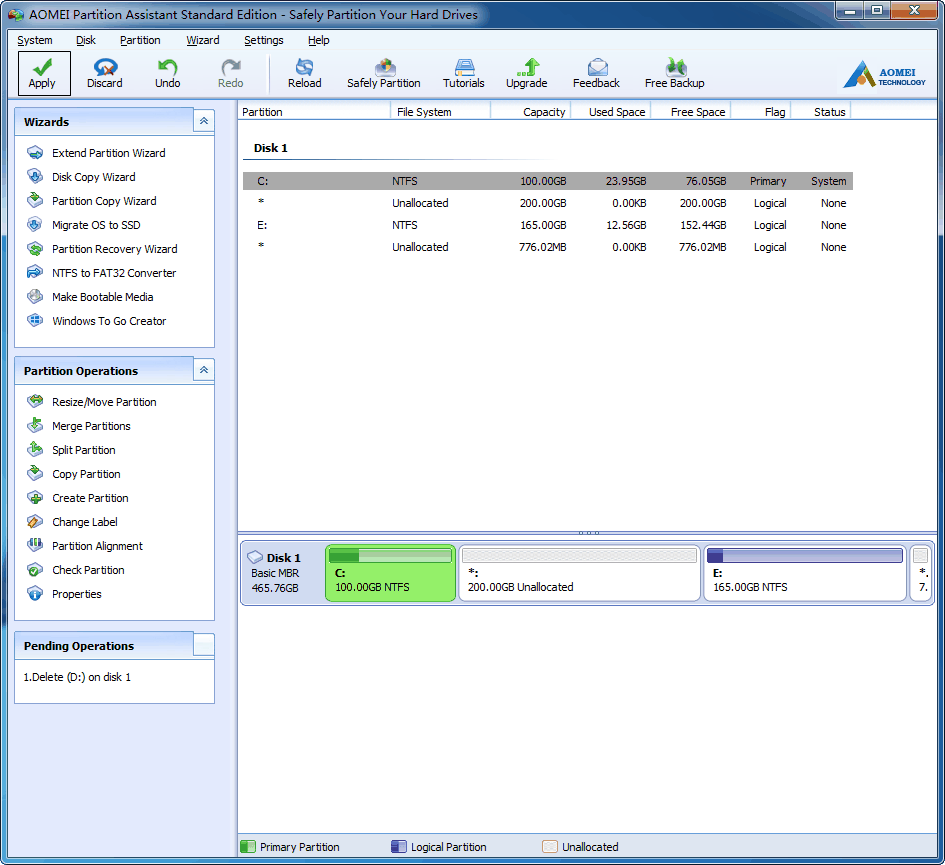Sort by the Partition column header

pos(314,112)
